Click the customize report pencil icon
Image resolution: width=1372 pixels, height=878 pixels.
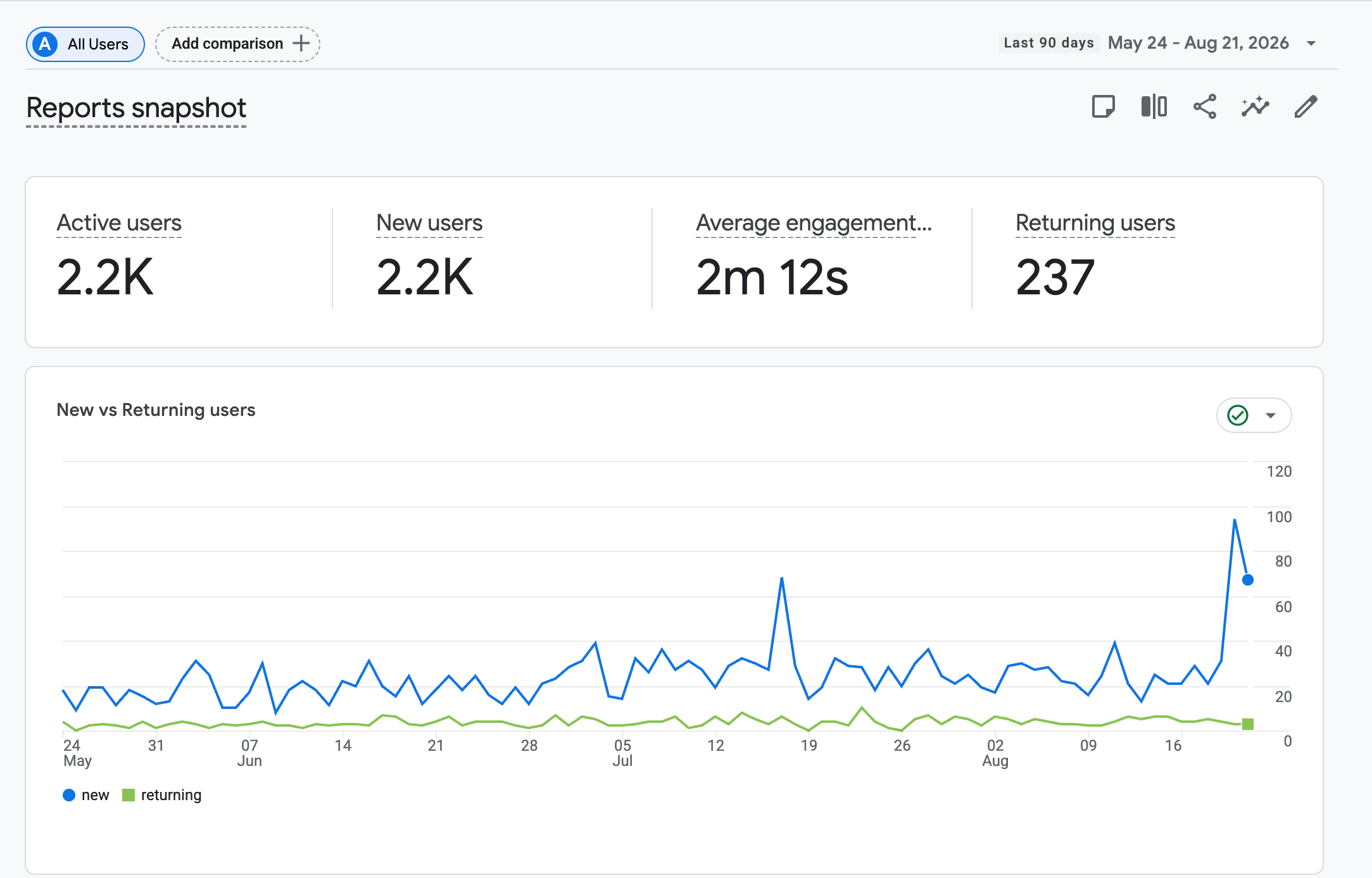coord(1306,107)
